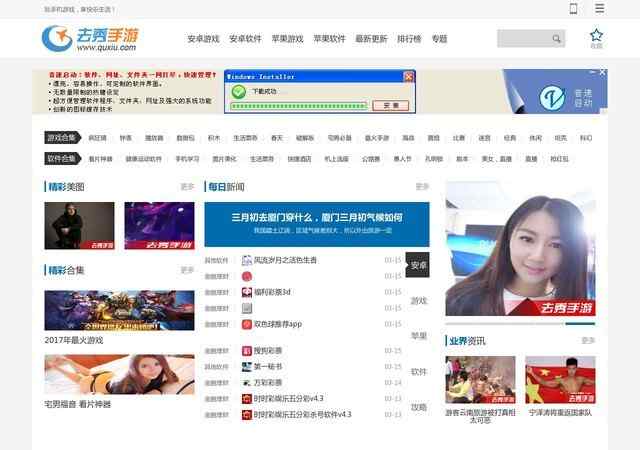Select the 春天 game tag

point(277,138)
